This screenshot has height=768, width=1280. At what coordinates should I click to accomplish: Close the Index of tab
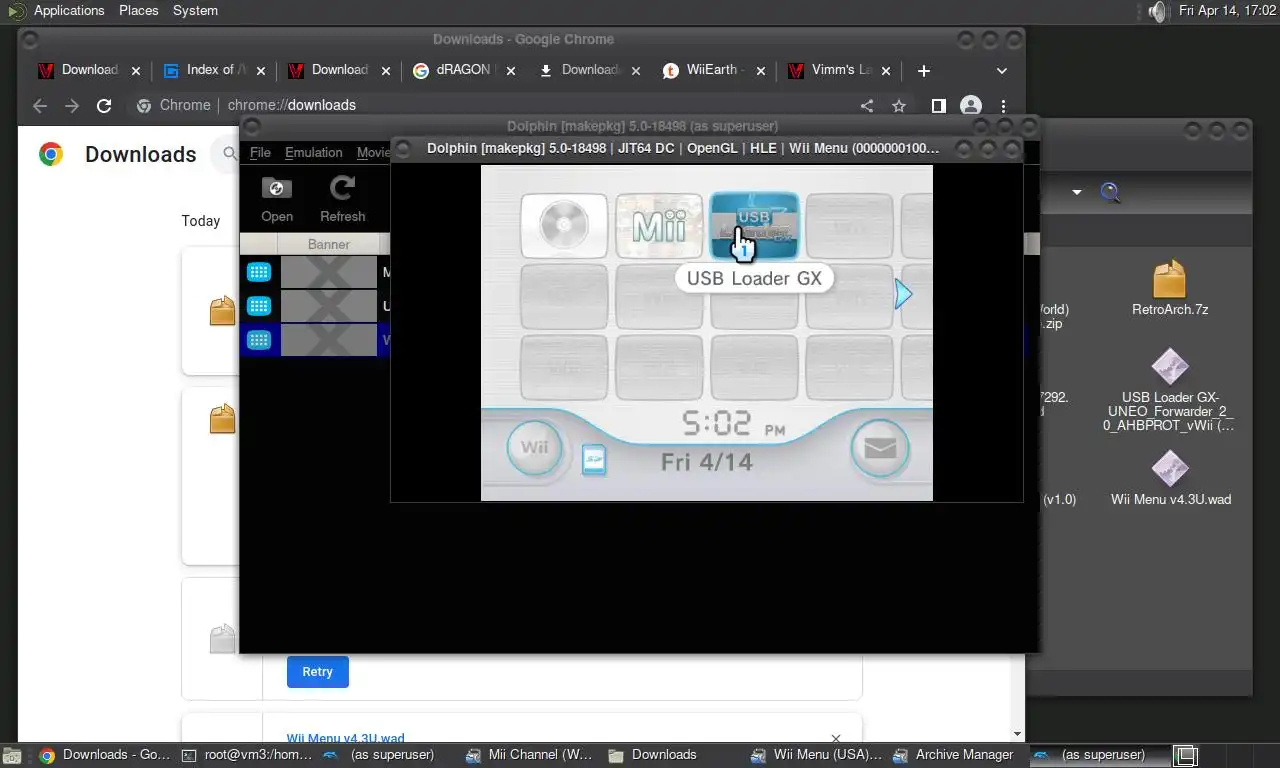tap(261, 71)
